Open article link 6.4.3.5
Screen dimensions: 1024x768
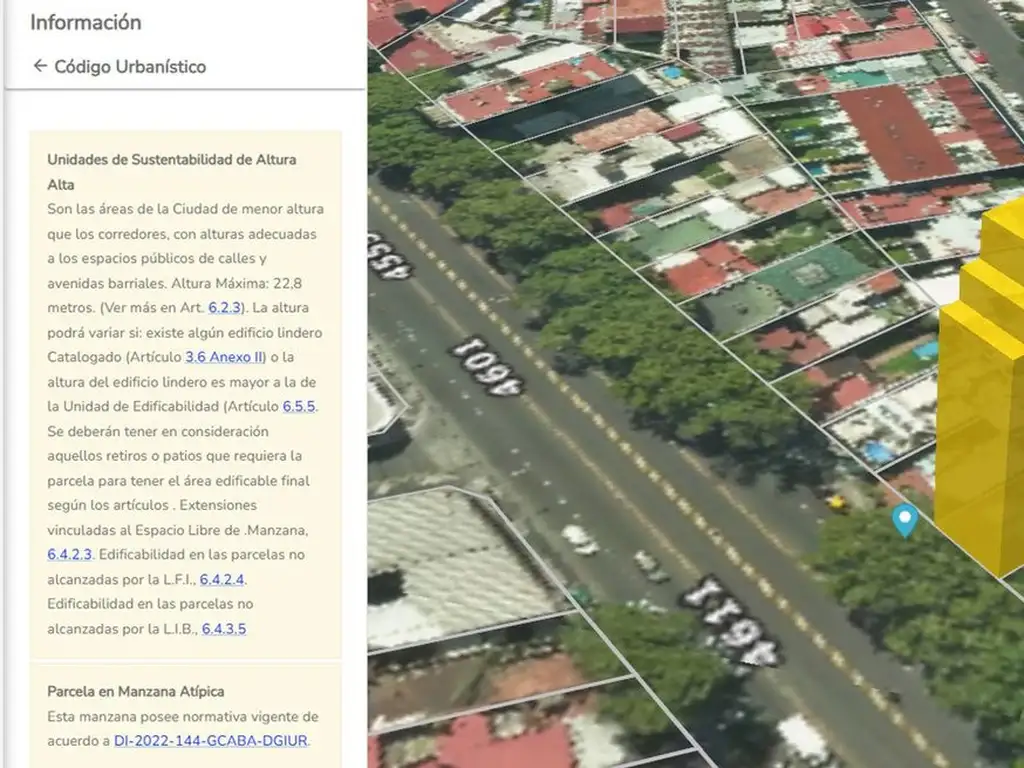(x=224, y=629)
